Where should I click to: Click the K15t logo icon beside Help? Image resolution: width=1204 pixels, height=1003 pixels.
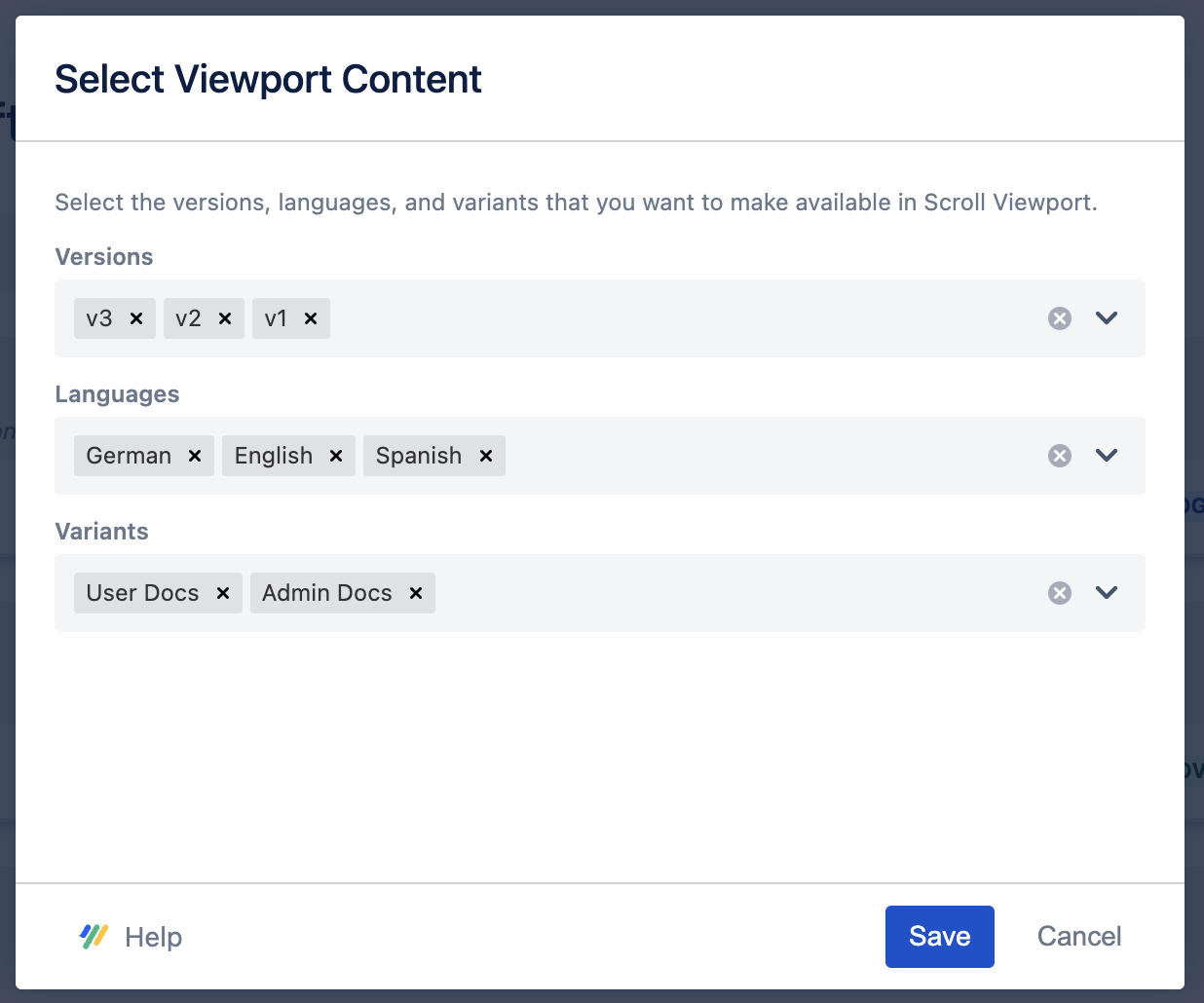click(94, 937)
